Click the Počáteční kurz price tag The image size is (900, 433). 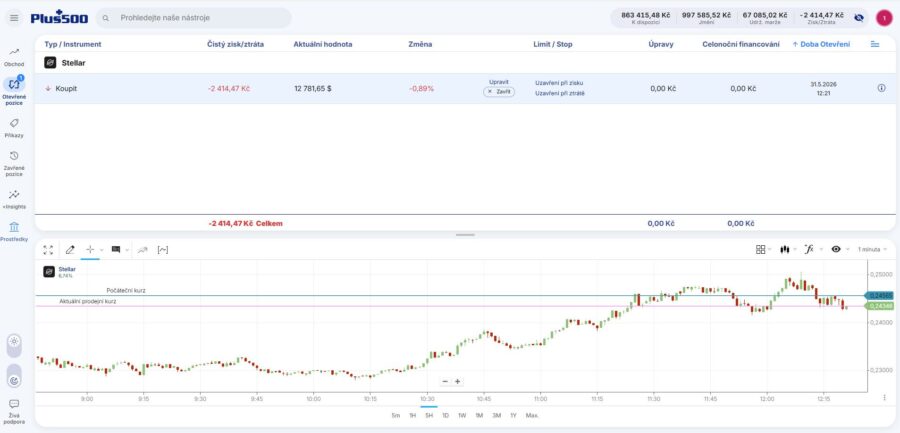880,295
